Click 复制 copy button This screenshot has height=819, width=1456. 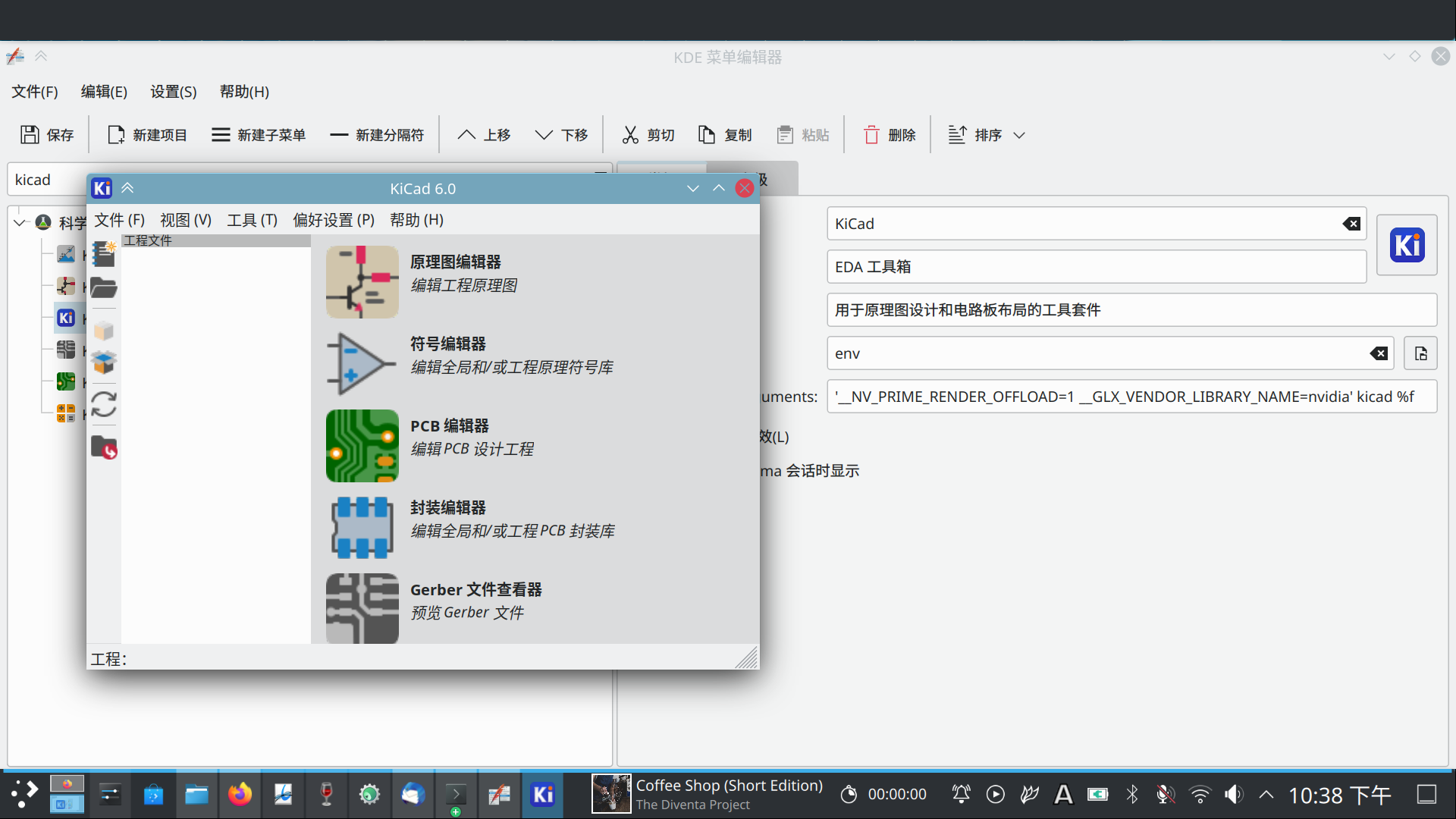tap(725, 135)
